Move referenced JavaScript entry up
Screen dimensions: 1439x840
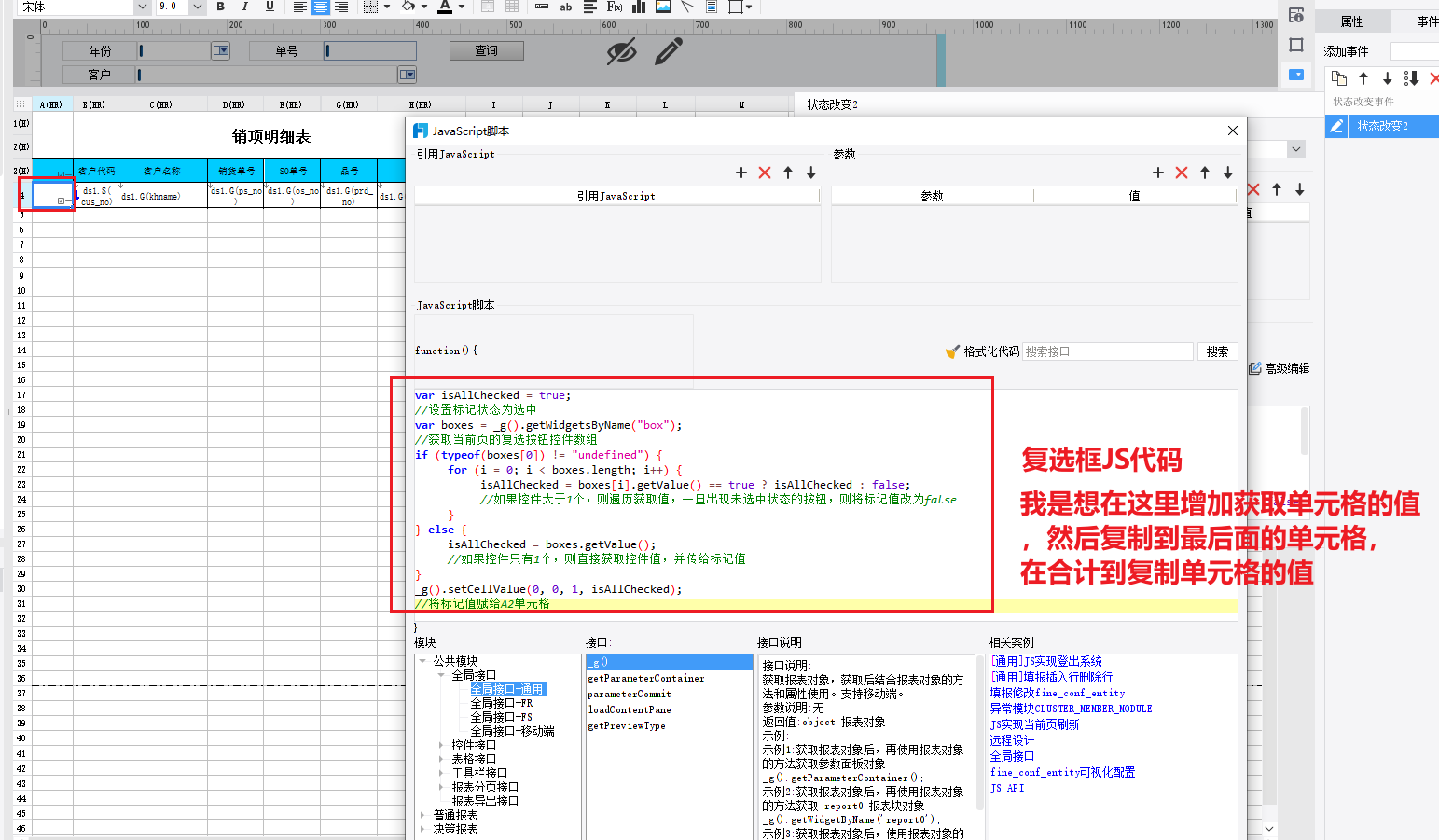(x=788, y=172)
